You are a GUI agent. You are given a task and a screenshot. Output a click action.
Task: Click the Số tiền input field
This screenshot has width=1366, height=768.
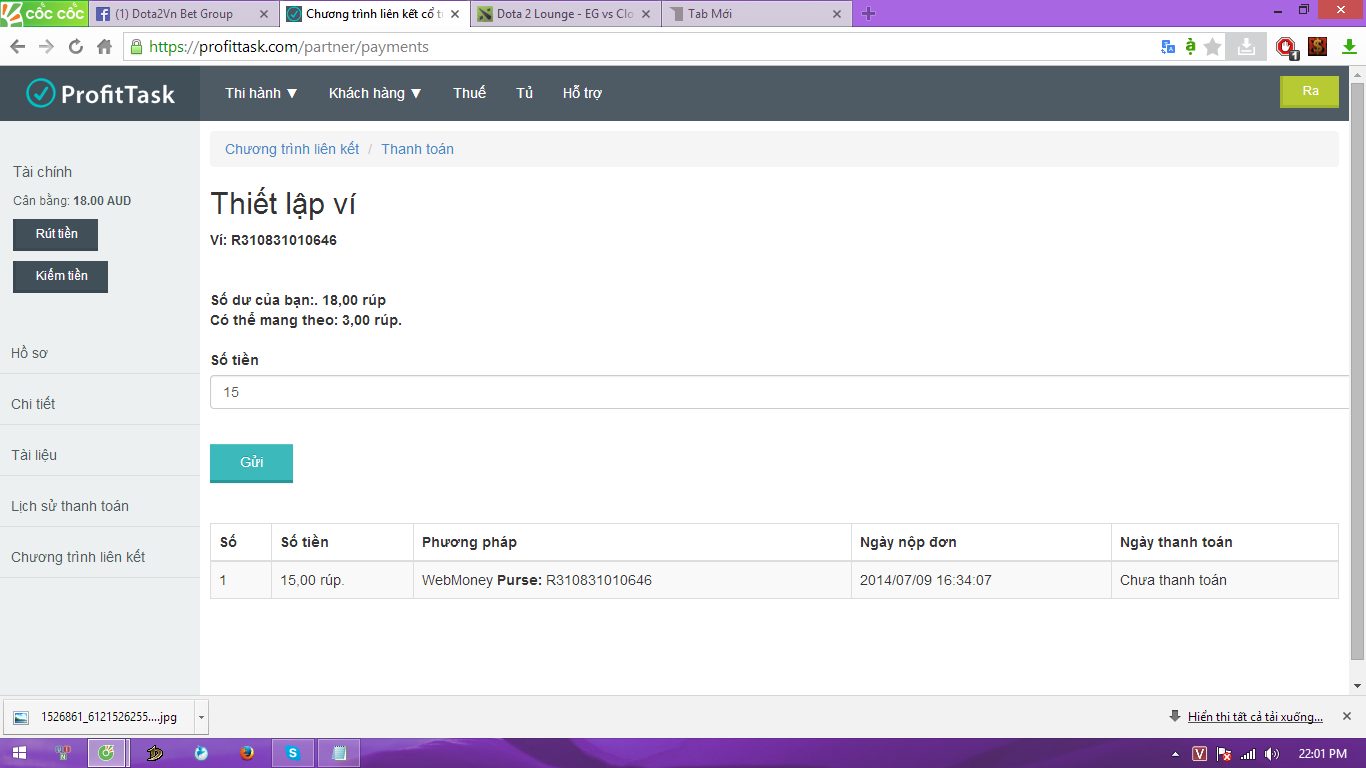click(780, 392)
